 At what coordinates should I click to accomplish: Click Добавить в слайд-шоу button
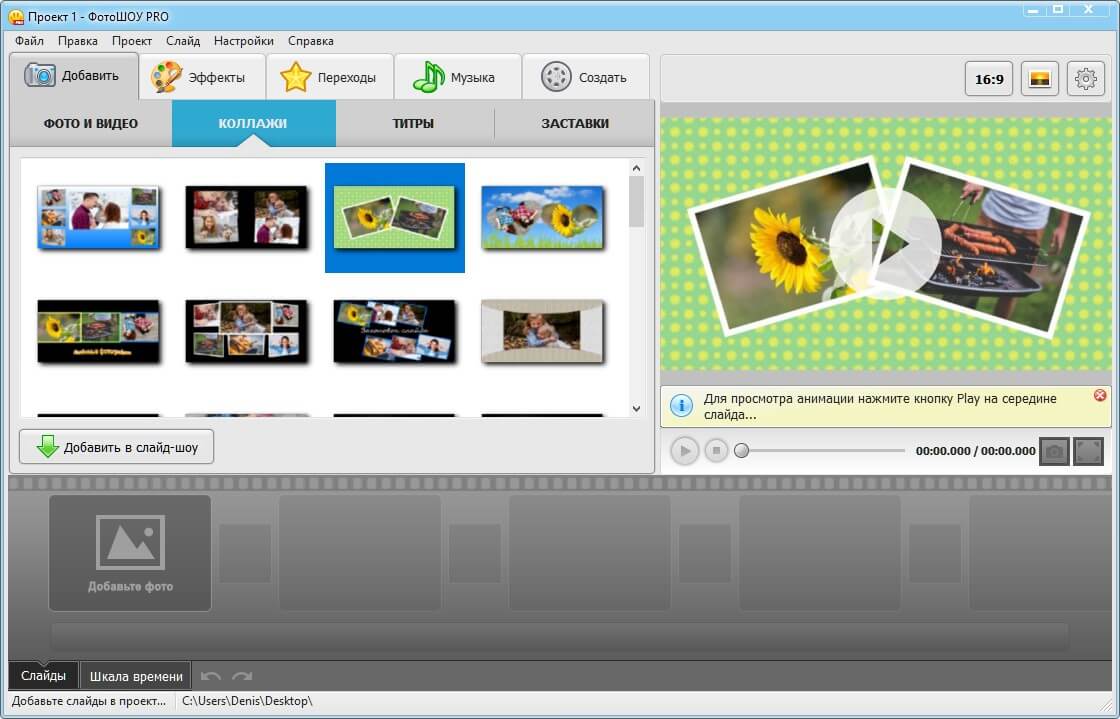[117, 447]
